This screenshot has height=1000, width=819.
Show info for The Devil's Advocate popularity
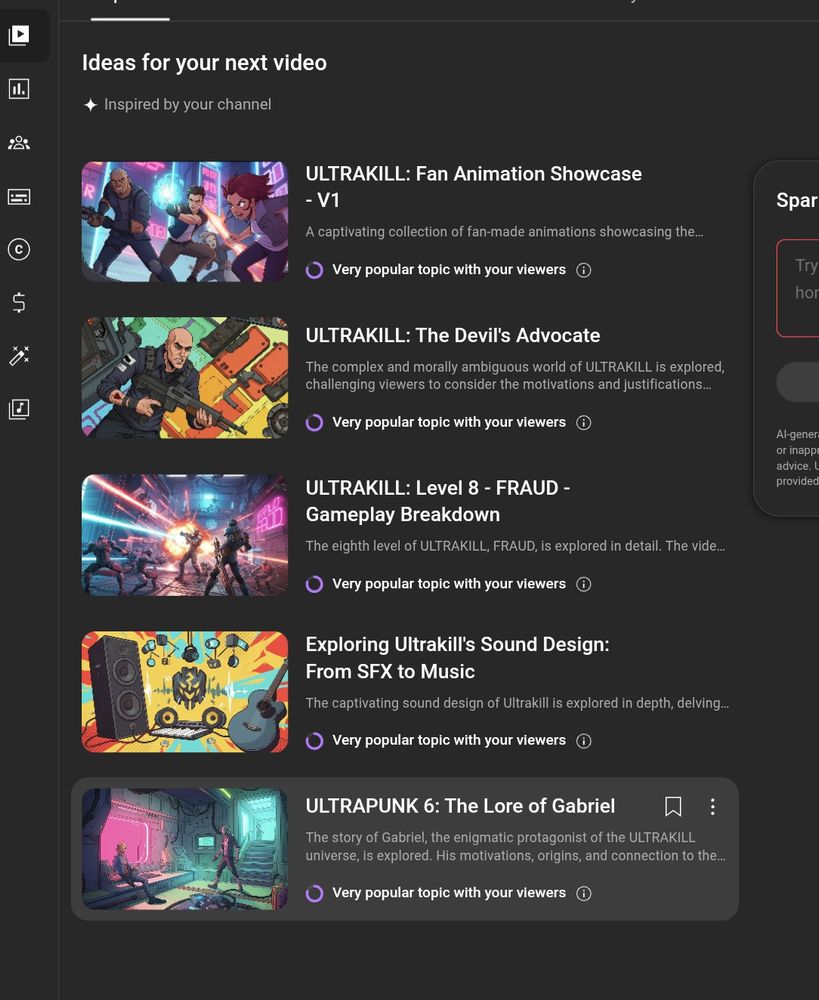[x=584, y=422]
